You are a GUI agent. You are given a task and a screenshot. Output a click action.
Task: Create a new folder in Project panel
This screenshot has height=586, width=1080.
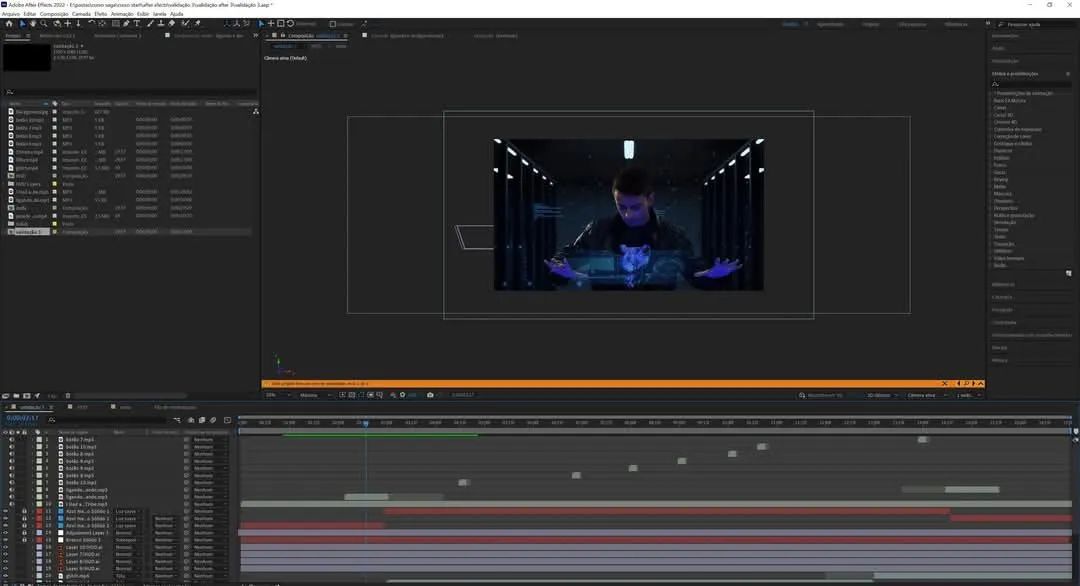pos(16,396)
